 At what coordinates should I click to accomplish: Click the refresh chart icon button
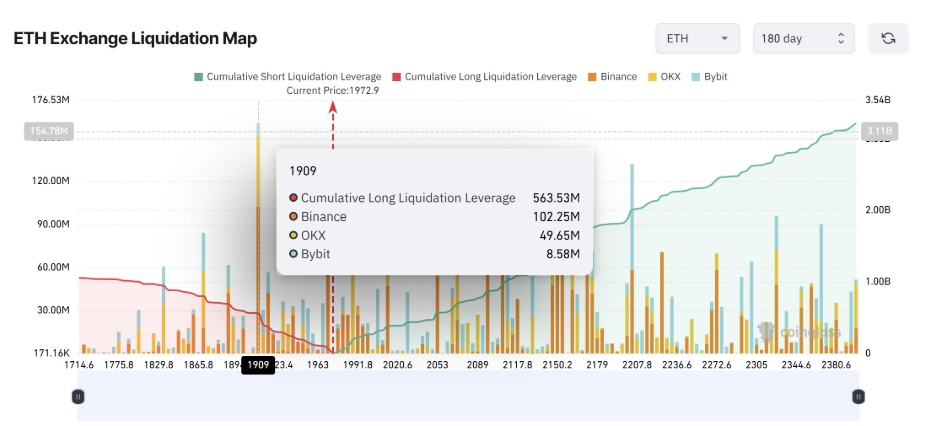tap(887, 38)
